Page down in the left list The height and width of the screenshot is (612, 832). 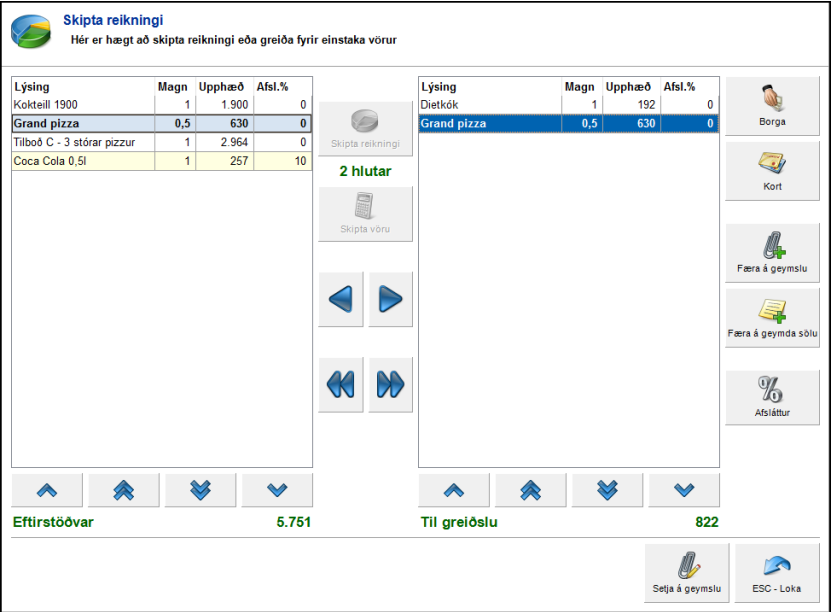(200, 490)
